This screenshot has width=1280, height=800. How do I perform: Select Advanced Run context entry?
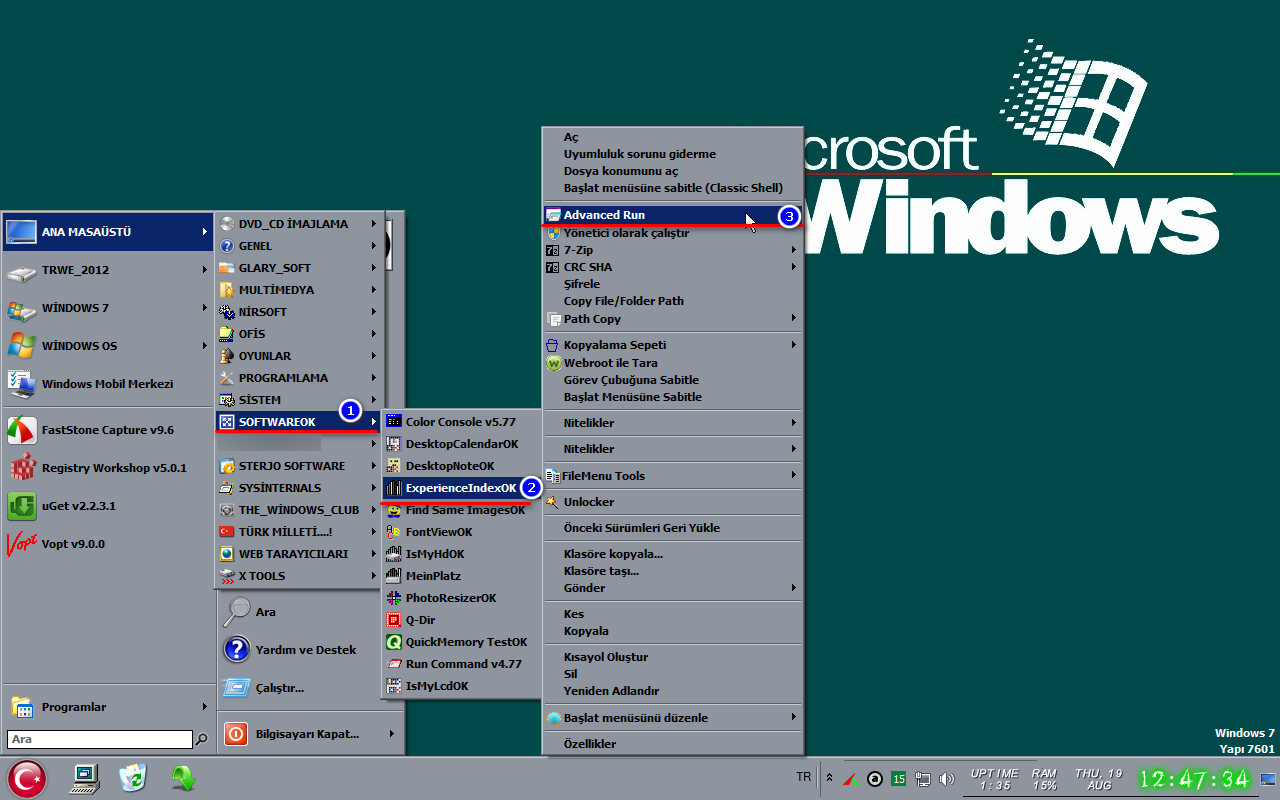click(673, 215)
